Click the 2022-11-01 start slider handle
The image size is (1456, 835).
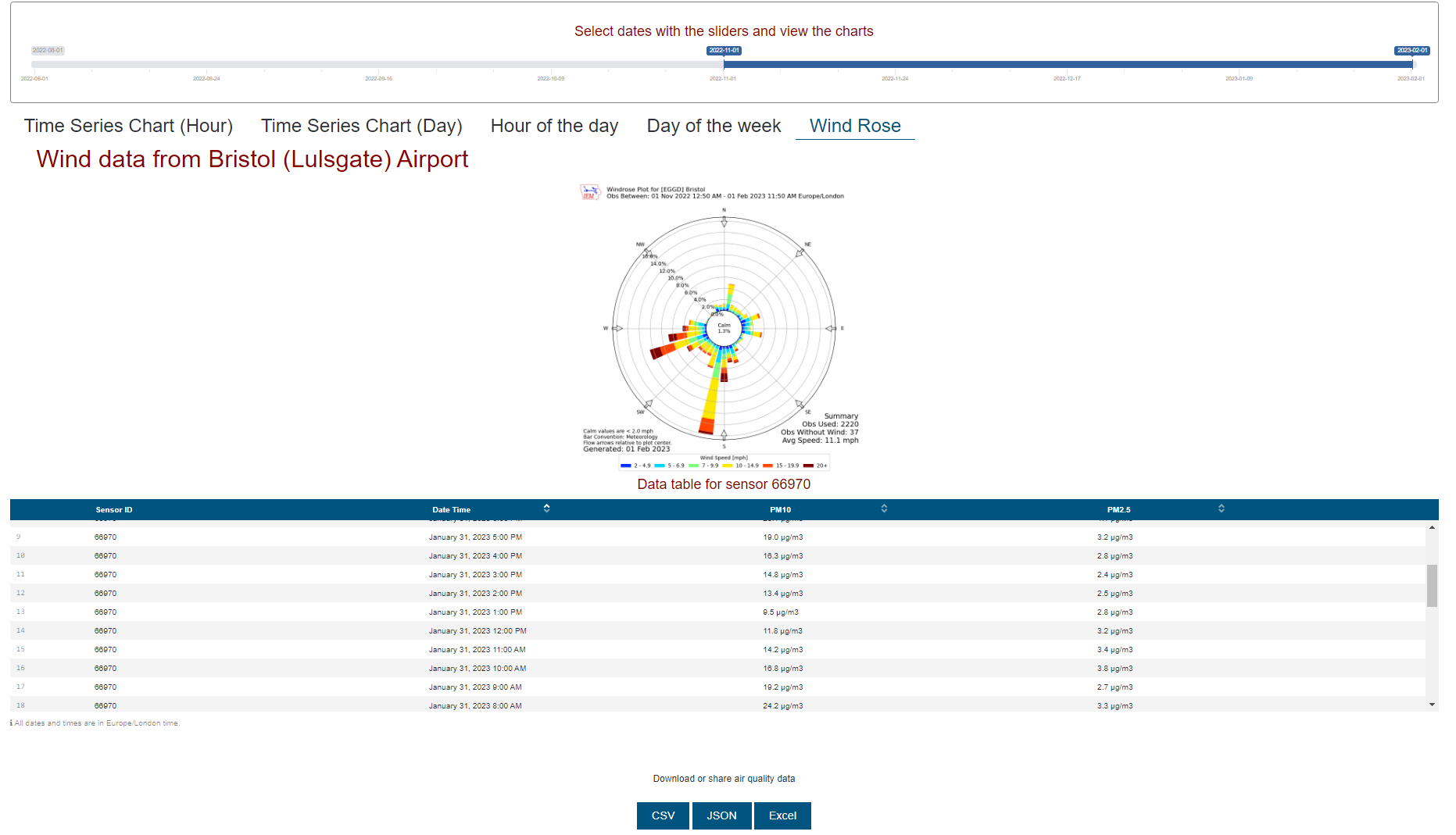(724, 51)
